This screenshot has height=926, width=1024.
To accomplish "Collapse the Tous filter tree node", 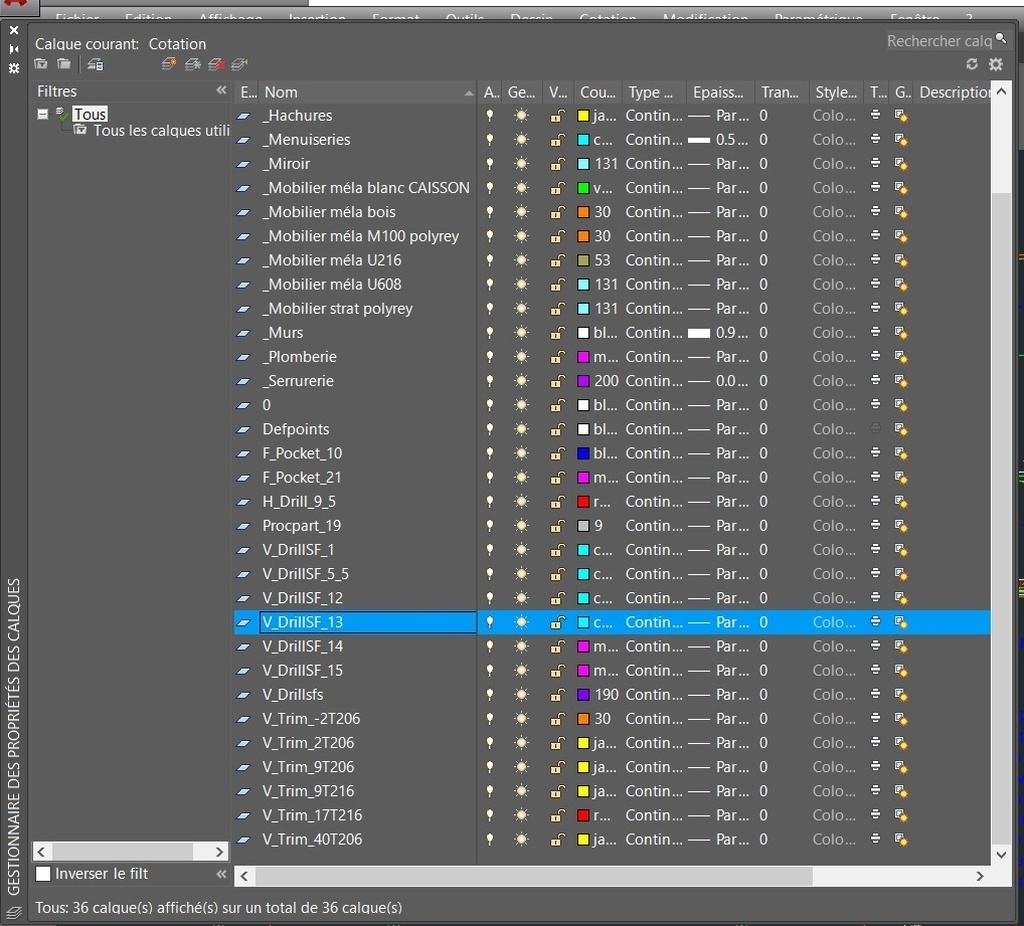I will click(43, 114).
